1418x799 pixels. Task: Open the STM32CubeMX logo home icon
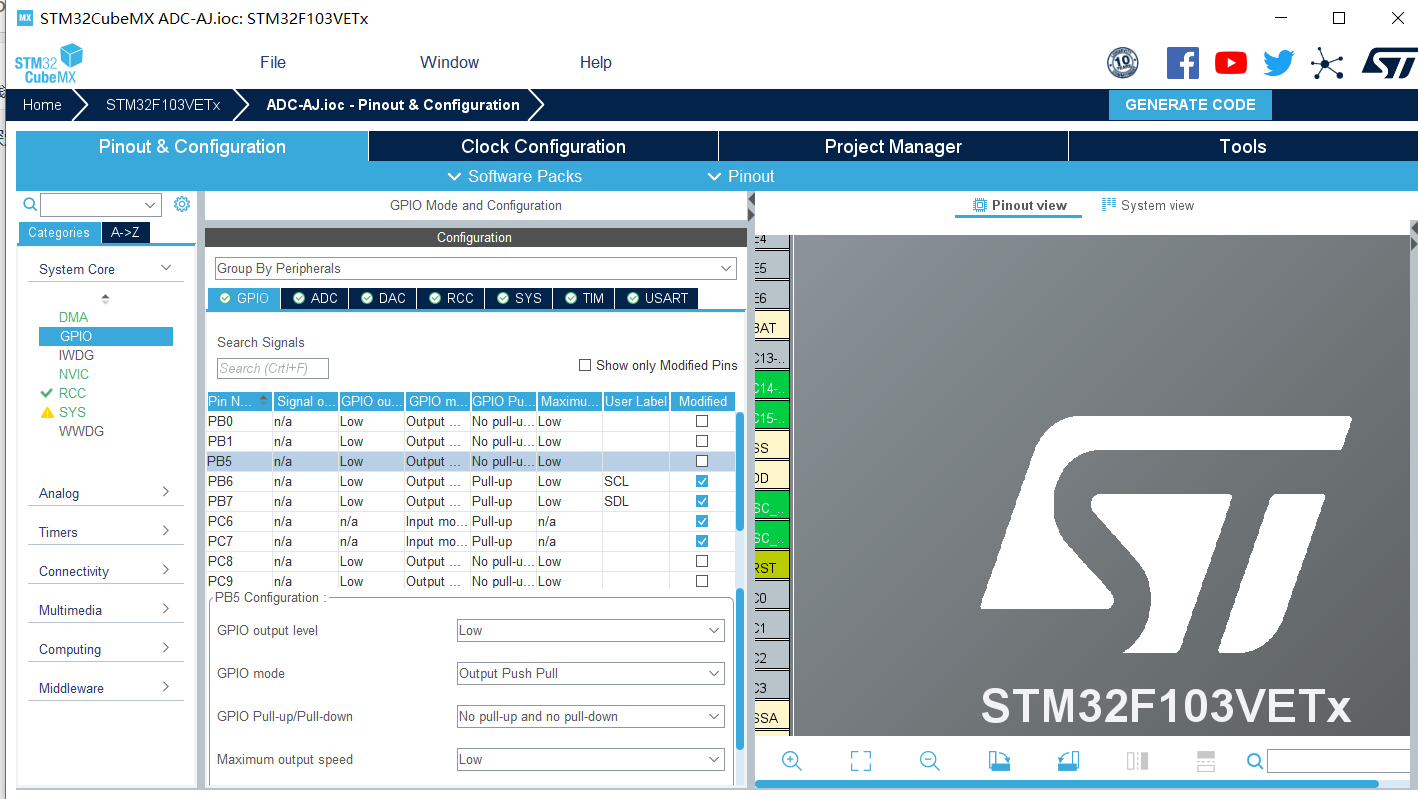48,63
